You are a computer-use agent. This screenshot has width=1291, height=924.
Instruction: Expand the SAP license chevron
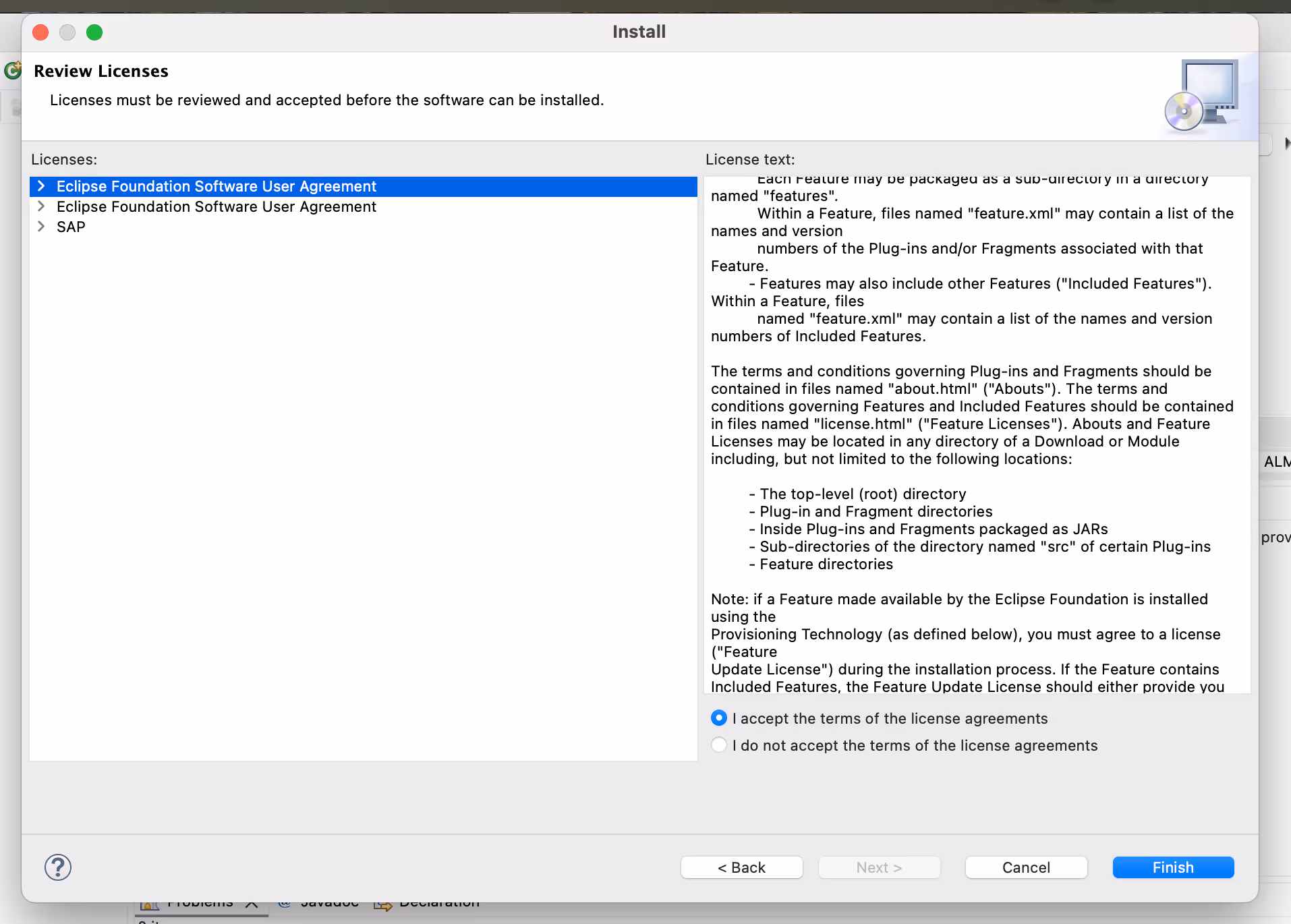coord(41,227)
